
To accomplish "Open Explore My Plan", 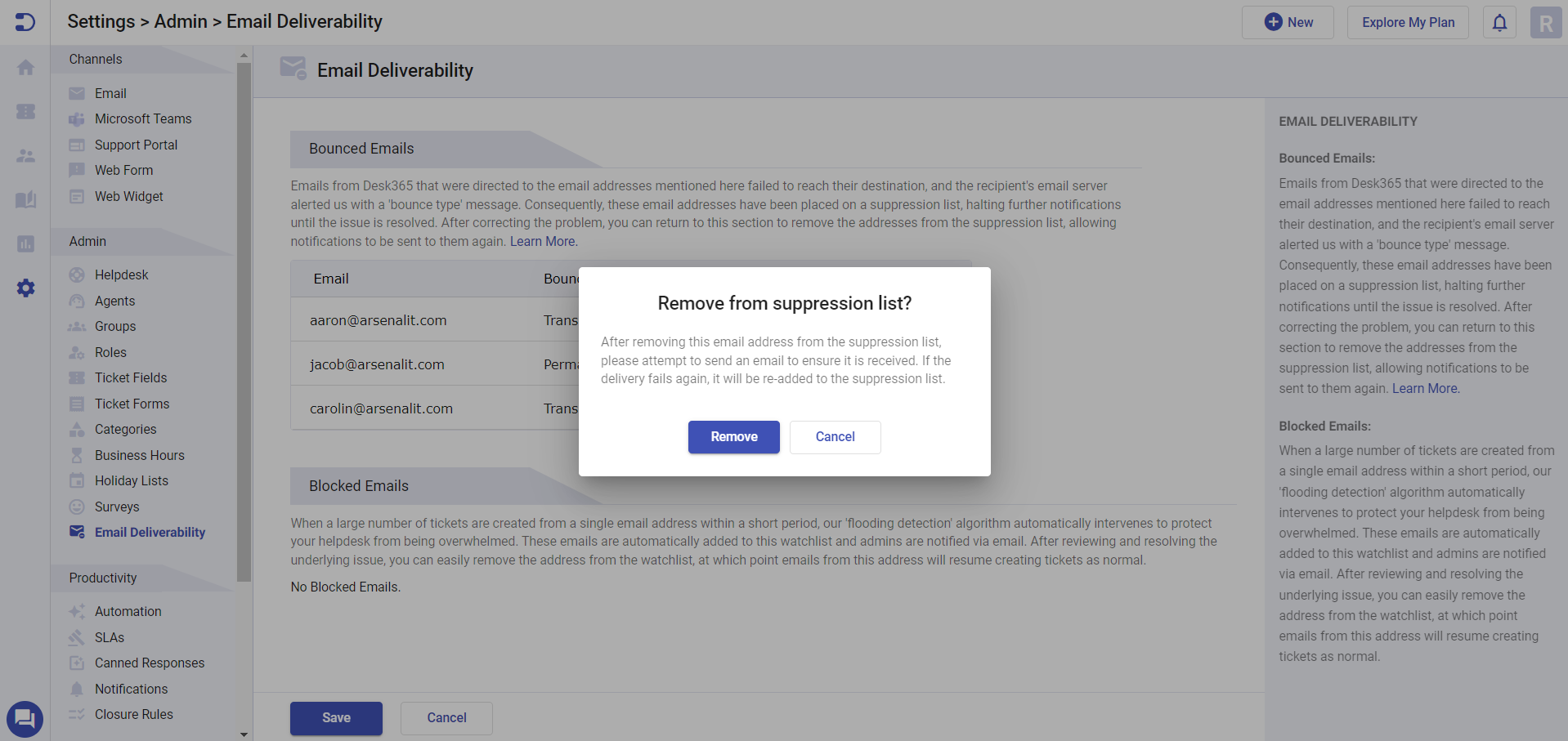I will (1408, 23).
